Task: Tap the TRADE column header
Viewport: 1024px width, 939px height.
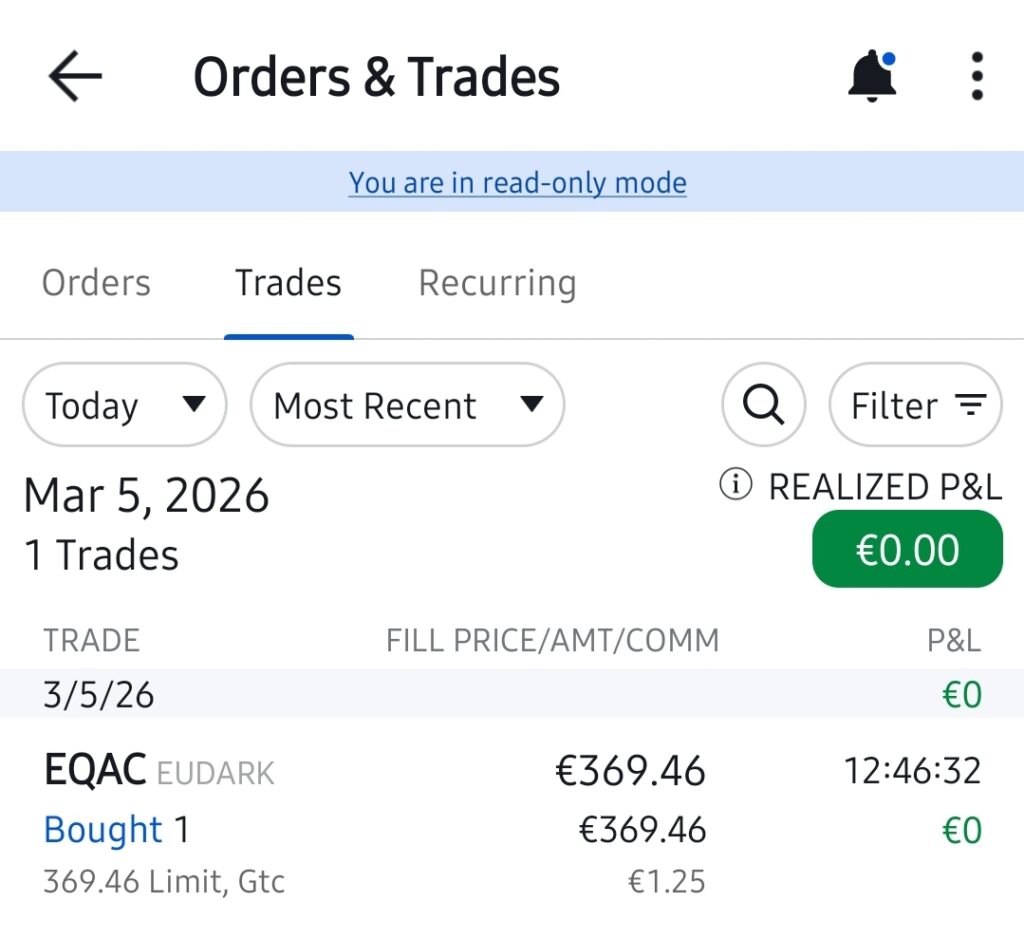Action: [x=91, y=640]
